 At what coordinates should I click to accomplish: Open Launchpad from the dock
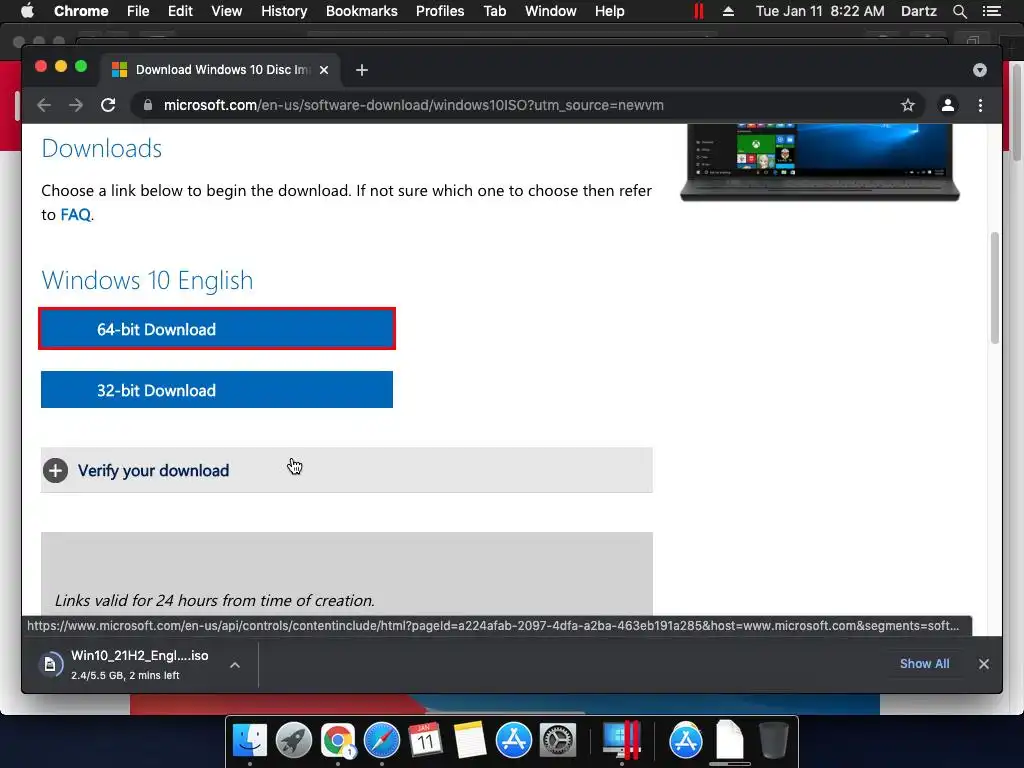click(x=294, y=740)
